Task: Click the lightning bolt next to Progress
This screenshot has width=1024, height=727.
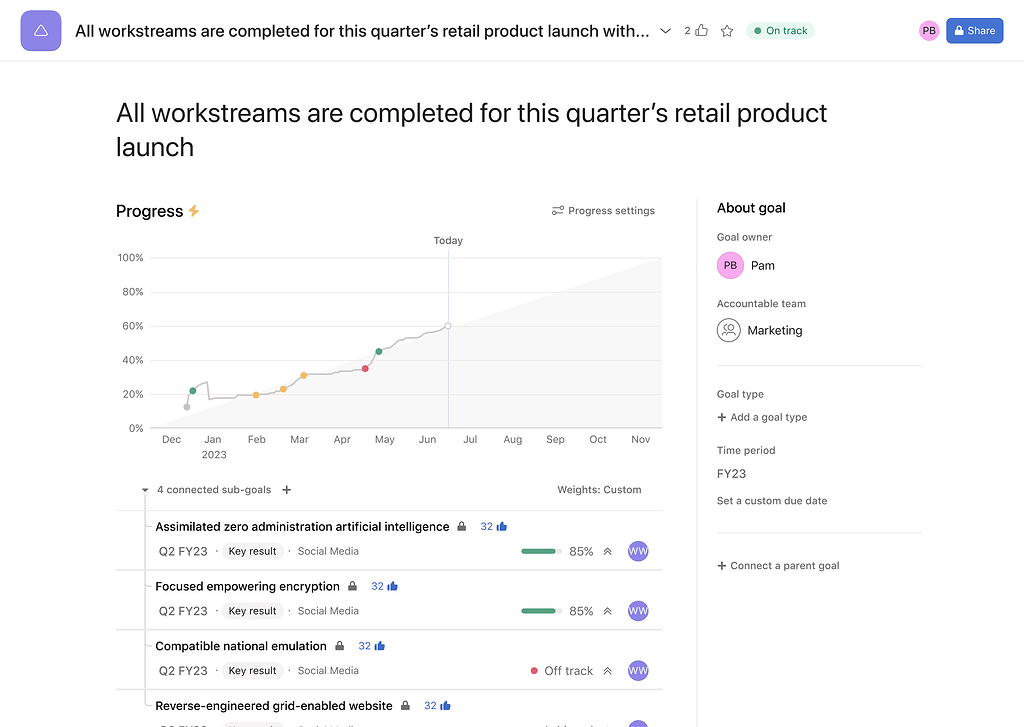Action: pyautogui.click(x=196, y=211)
